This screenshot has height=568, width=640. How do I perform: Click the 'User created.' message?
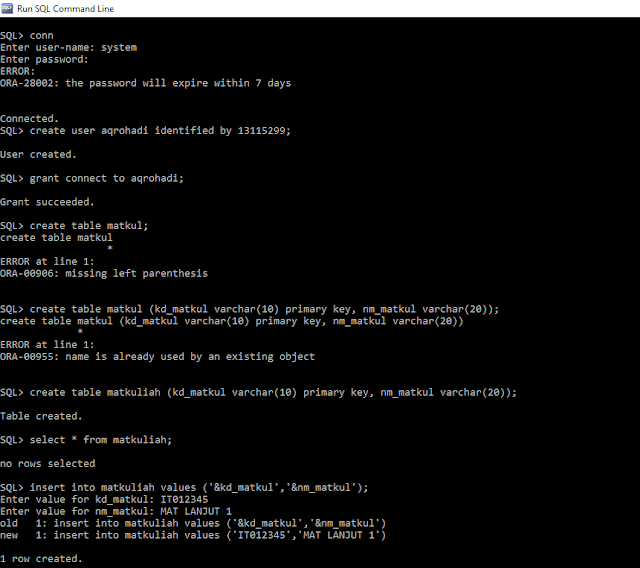click(38, 155)
